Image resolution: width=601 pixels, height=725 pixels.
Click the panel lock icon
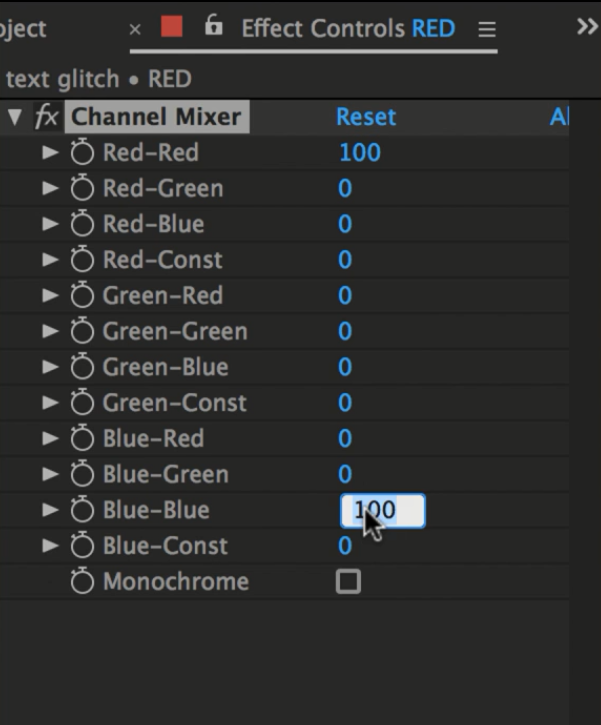point(213,25)
